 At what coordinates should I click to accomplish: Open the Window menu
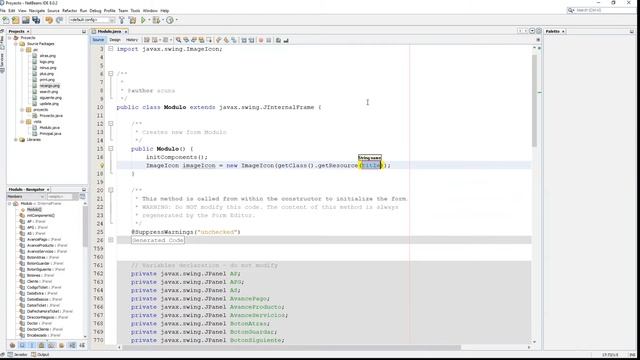pyautogui.click(x=150, y=11)
